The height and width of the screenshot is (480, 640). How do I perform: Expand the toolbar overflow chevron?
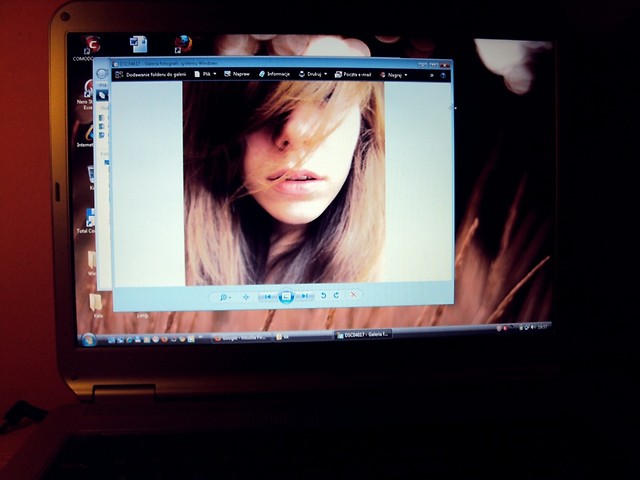pyautogui.click(x=431, y=75)
